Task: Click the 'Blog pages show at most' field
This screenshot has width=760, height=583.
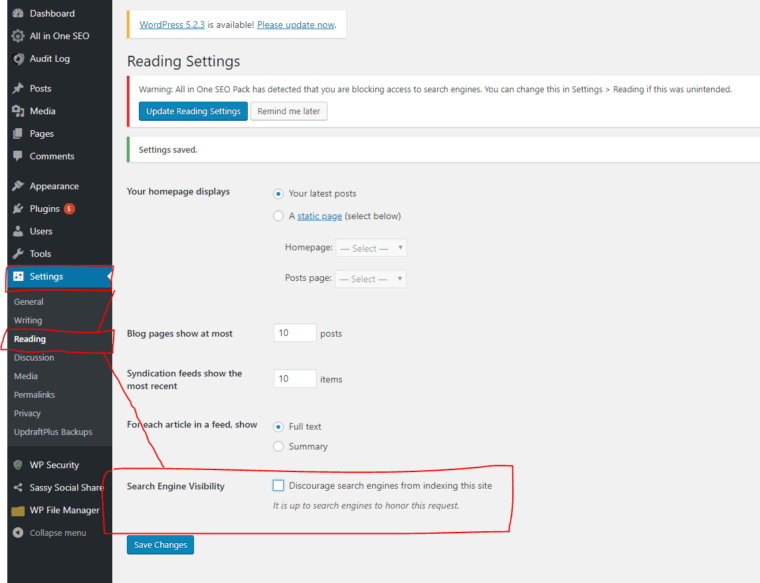Action: click(294, 334)
